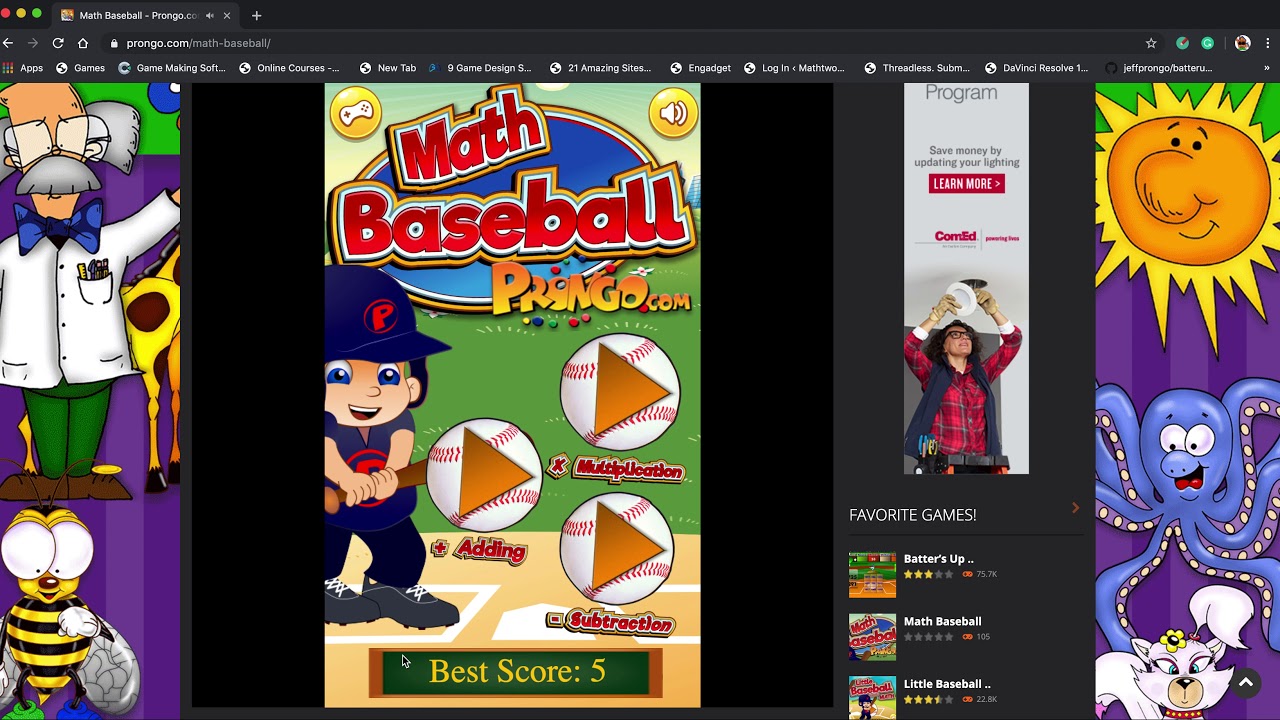Open the Batter's Up game thumbnail
This screenshot has width=1280, height=720.
(x=872, y=574)
